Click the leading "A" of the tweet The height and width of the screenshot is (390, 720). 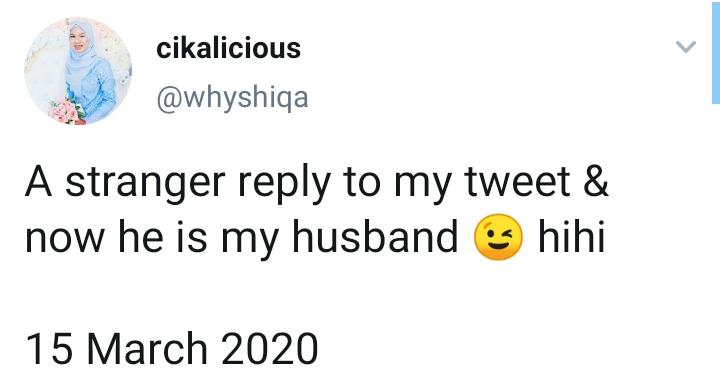pyautogui.click(x=39, y=181)
